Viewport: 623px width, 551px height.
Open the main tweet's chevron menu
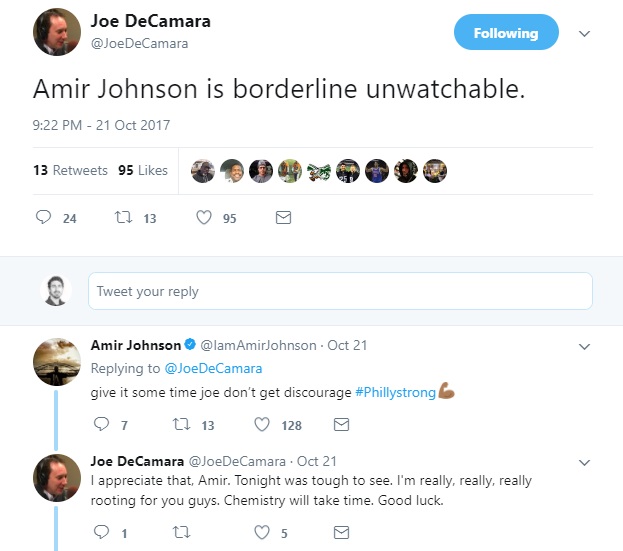coord(585,33)
